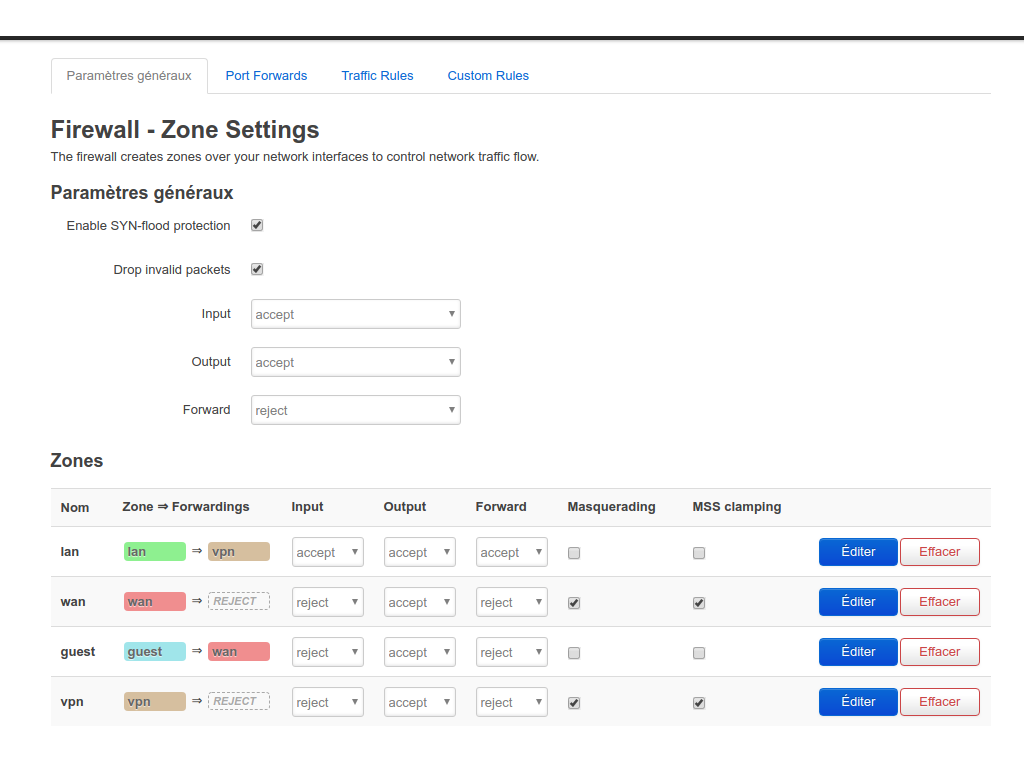1024x768 pixels.
Task: Open vpn zone Output dropdown
Action: [x=419, y=702]
